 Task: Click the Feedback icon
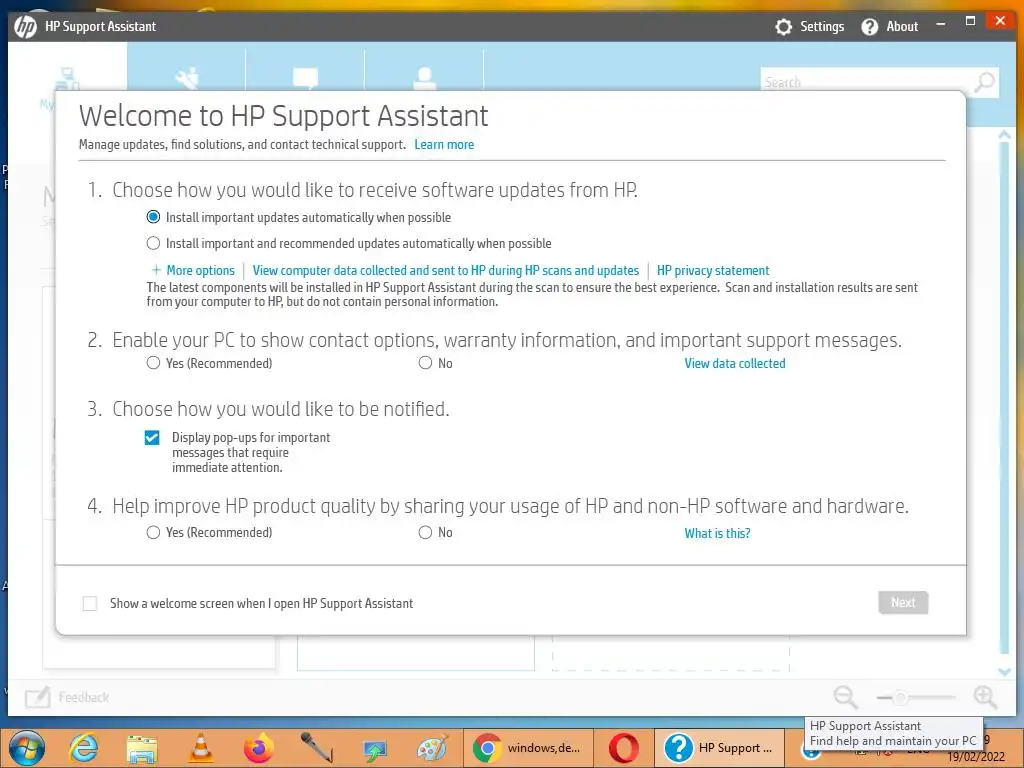pos(38,697)
